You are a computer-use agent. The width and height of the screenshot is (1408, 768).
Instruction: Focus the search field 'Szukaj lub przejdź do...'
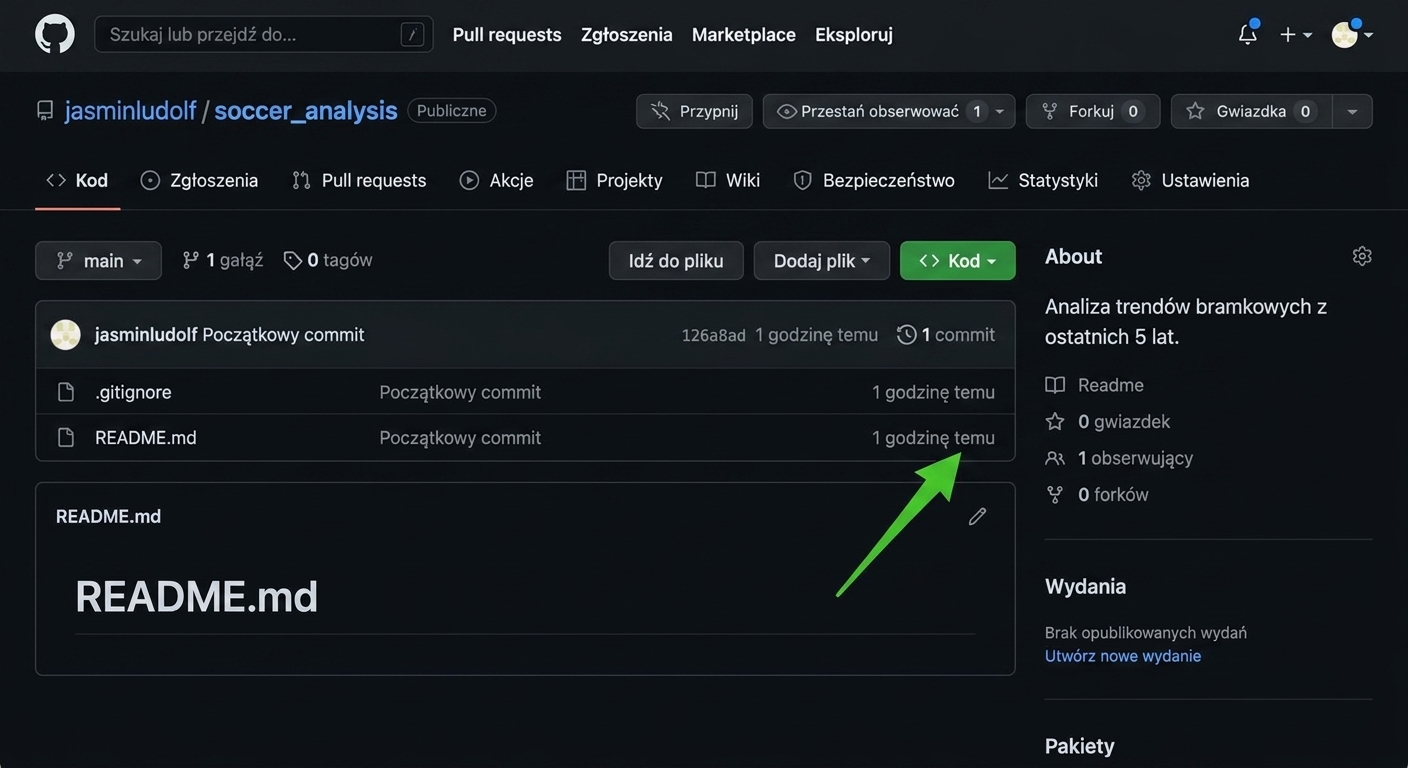click(x=264, y=34)
